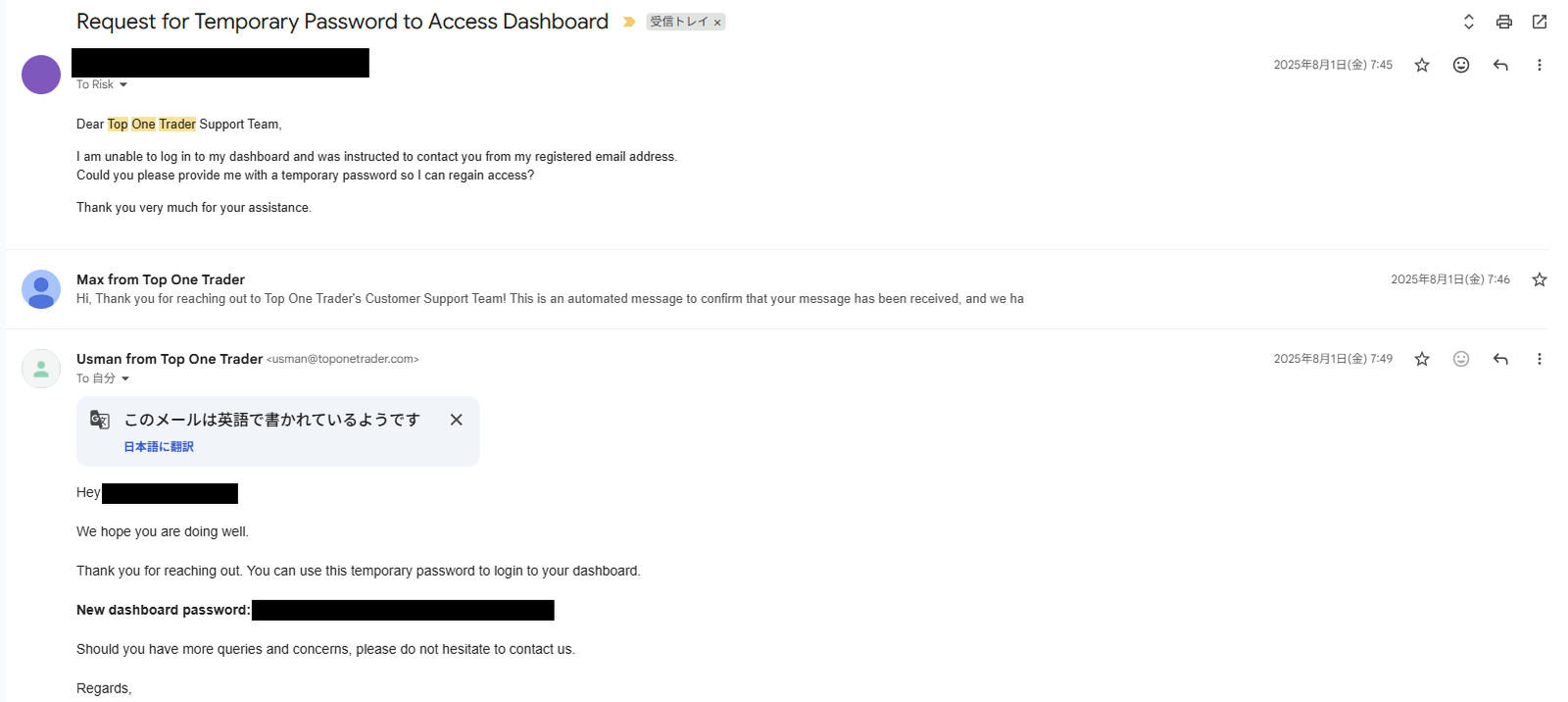Expand recipient details next to "To 自分"
The width and height of the screenshot is (1568, 702).
pos(125,379)
